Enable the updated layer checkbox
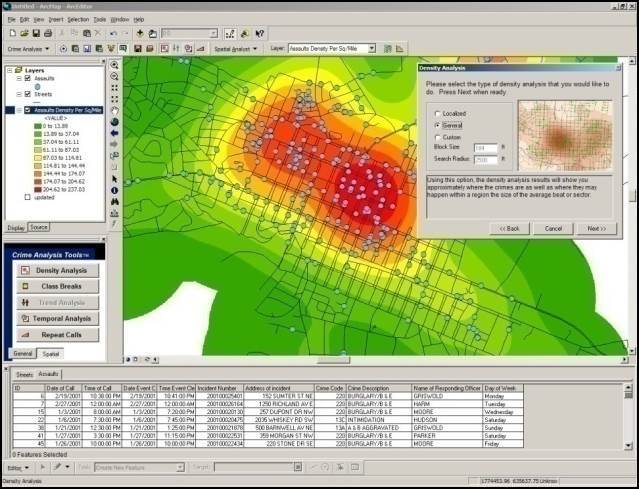639x489 pixels. 27,197
